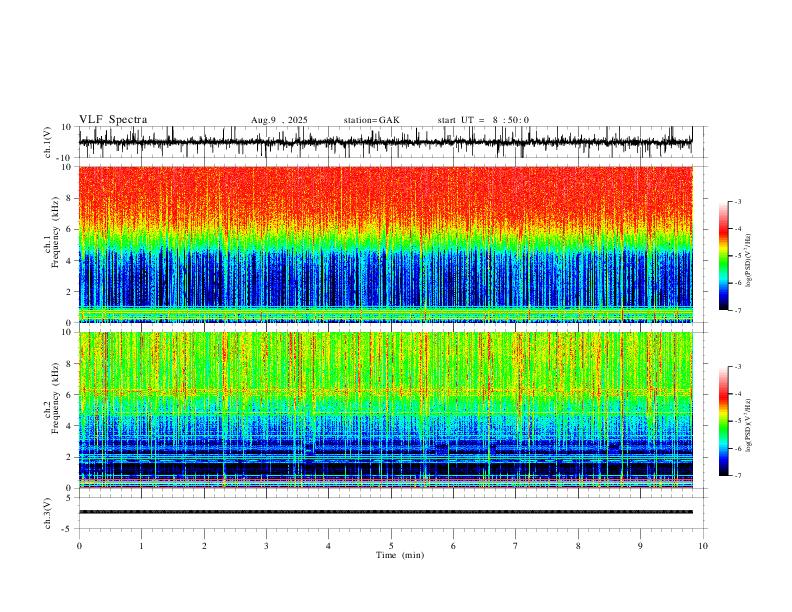
Task: Click the "0" tick on the time axis
Action: pos(79,546)
